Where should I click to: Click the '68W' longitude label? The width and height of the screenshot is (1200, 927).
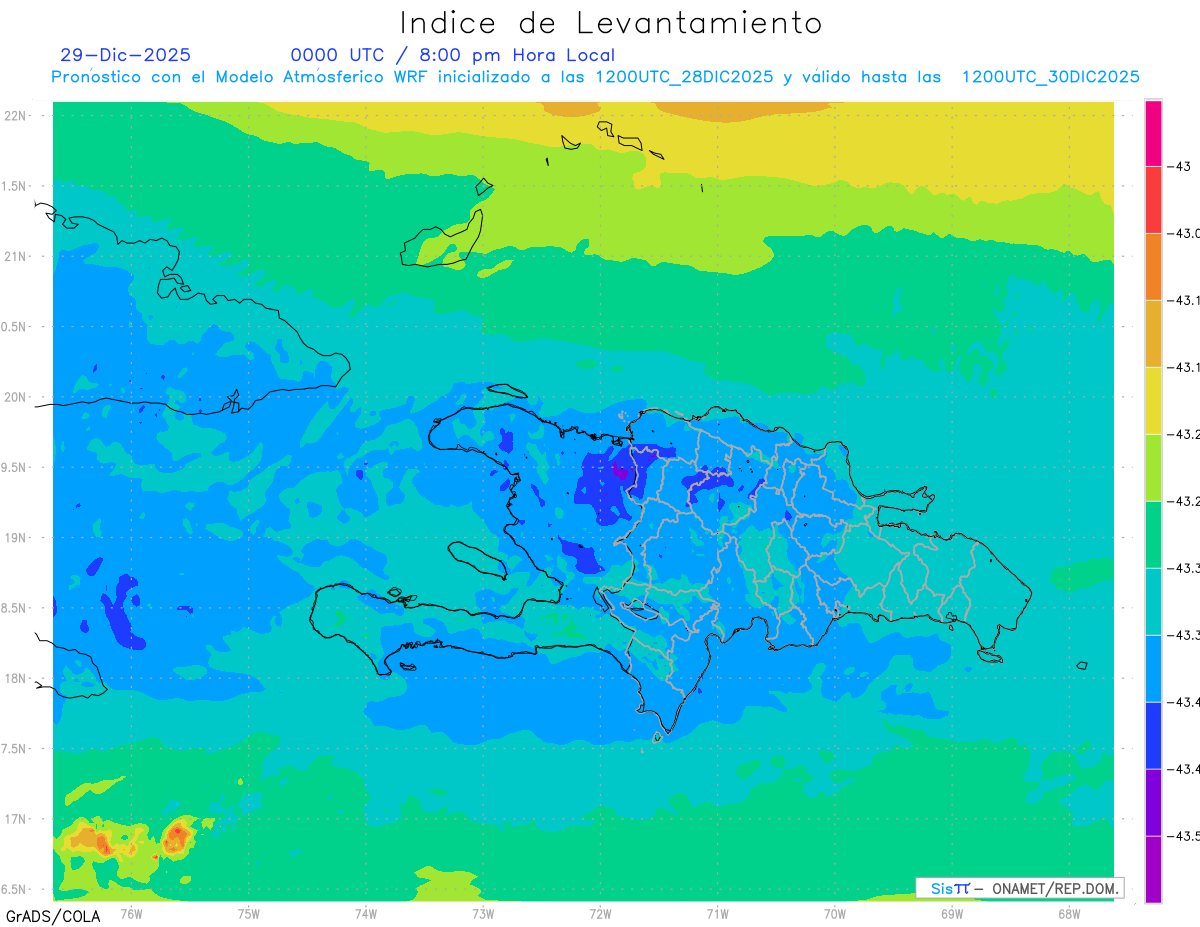(1068, 912)
